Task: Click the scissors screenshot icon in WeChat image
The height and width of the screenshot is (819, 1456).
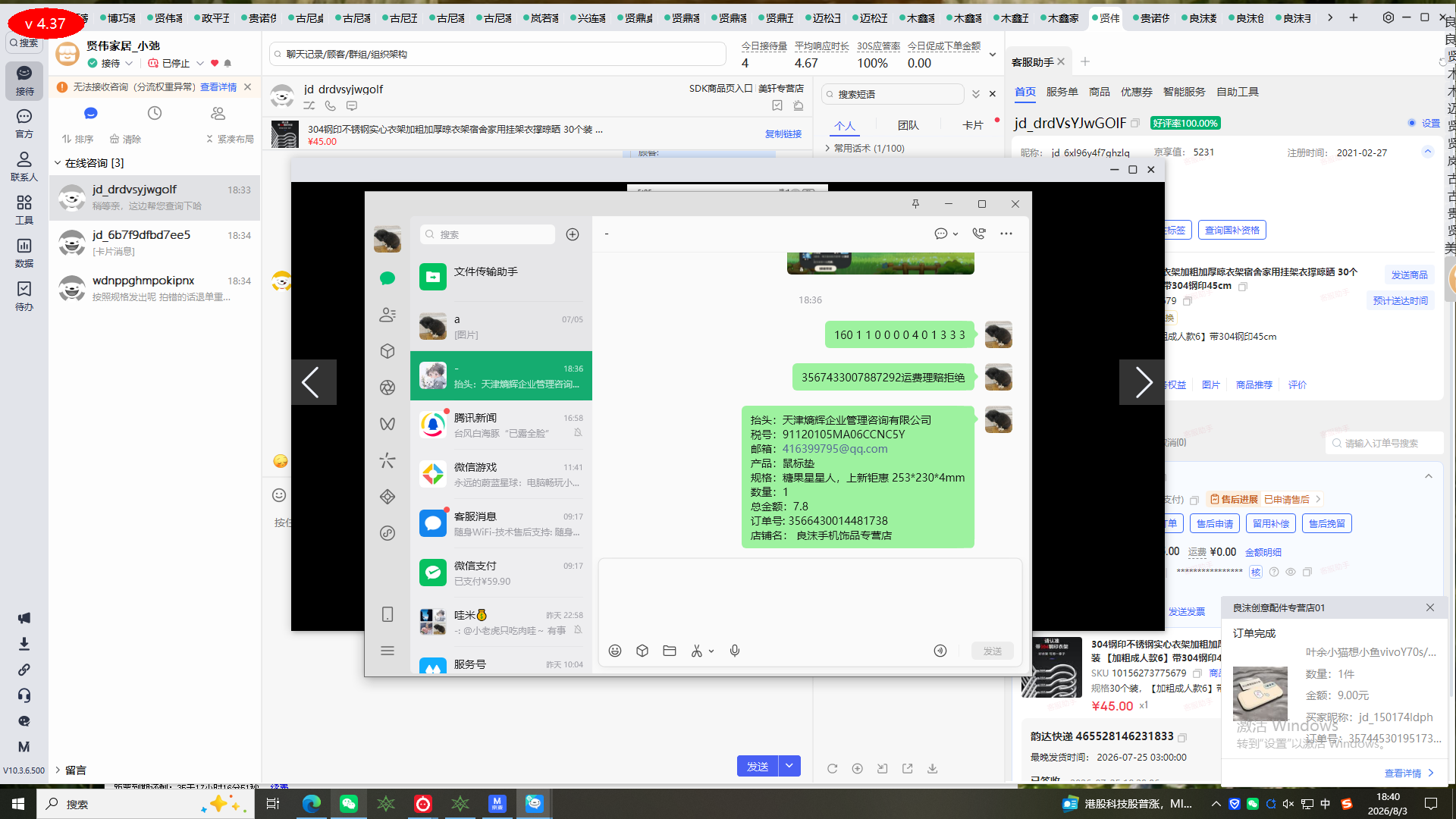Action: point(697,651)
